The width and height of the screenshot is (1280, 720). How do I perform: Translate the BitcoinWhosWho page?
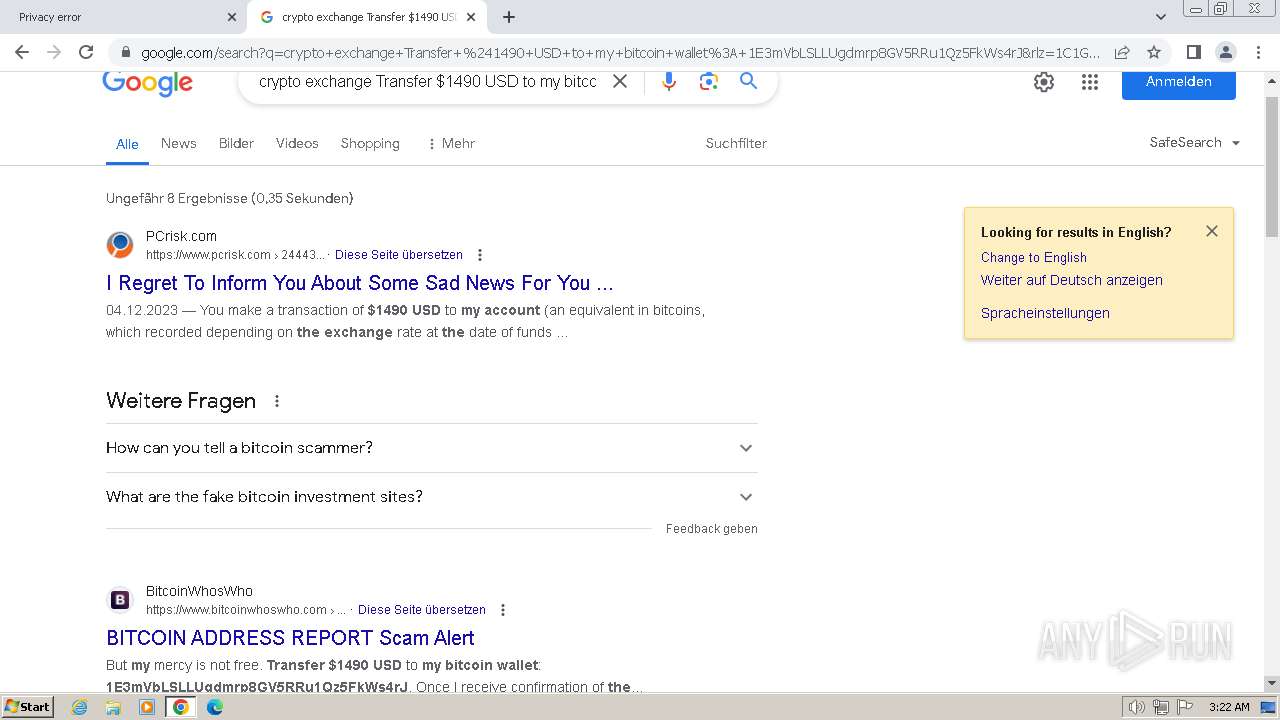(x=422, y=610)
